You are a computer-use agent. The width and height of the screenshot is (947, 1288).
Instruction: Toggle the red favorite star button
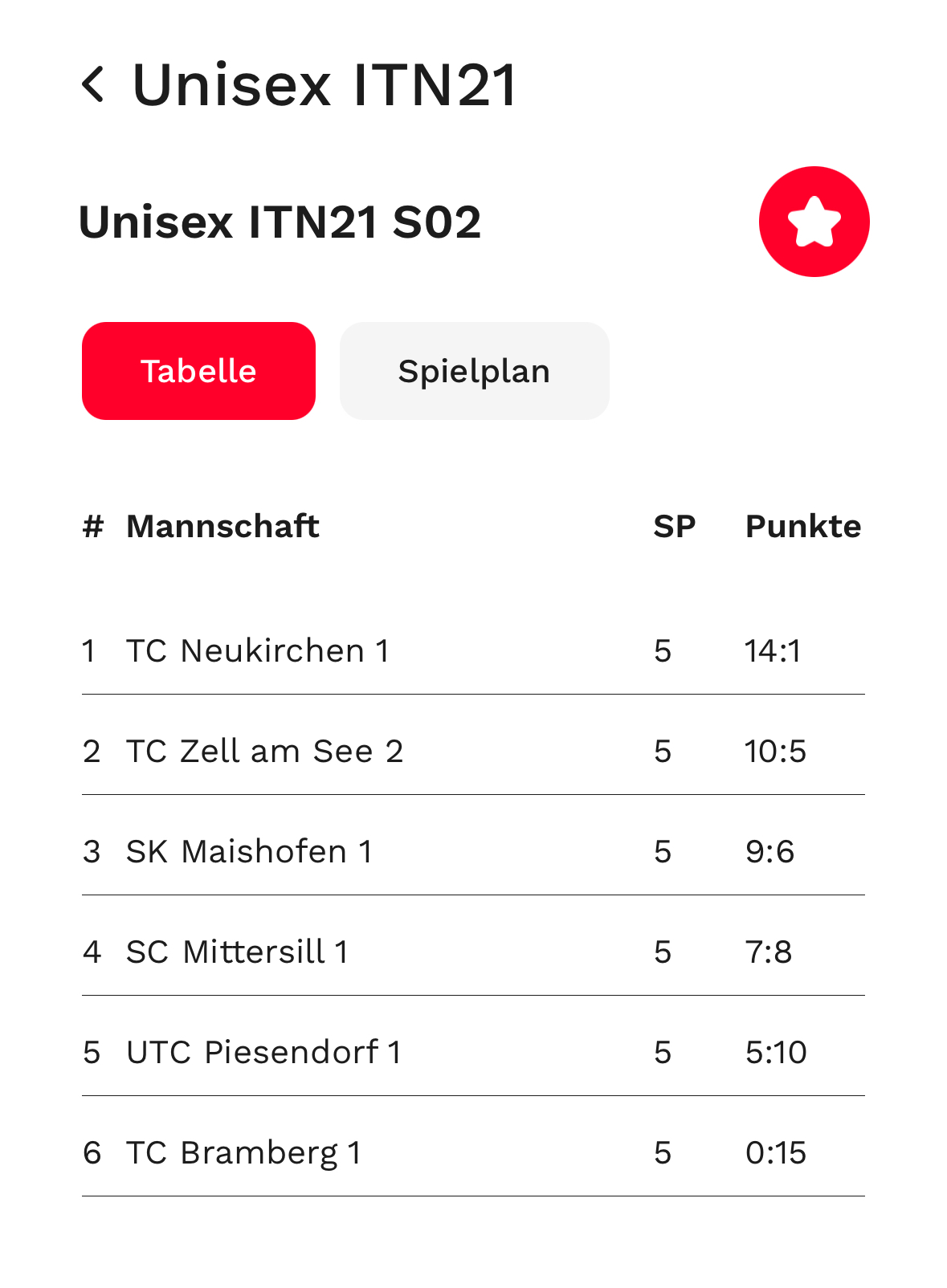click(x=814, y=222)
